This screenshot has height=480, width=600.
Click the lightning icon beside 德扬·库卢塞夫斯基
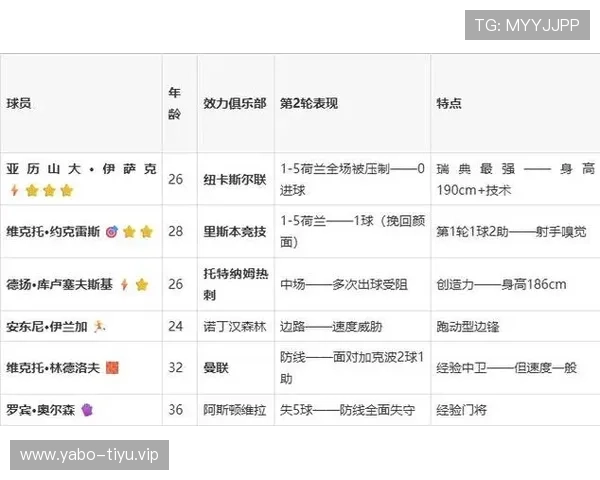click(x=124, y=284)
